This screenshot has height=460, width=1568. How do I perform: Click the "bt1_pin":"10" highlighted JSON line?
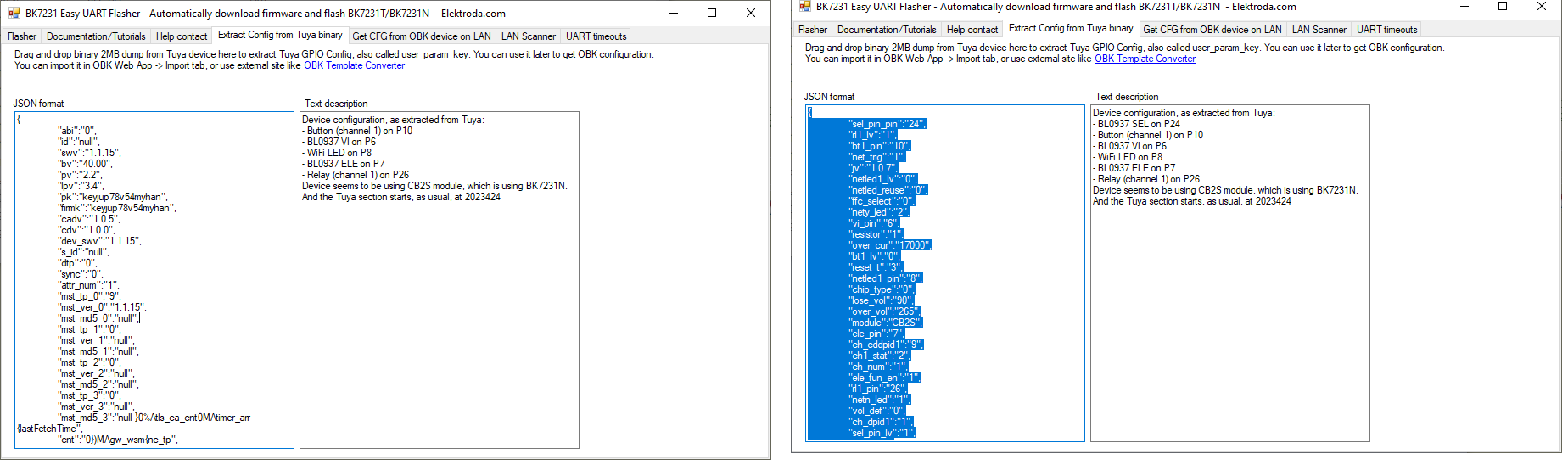click(881, 146)
